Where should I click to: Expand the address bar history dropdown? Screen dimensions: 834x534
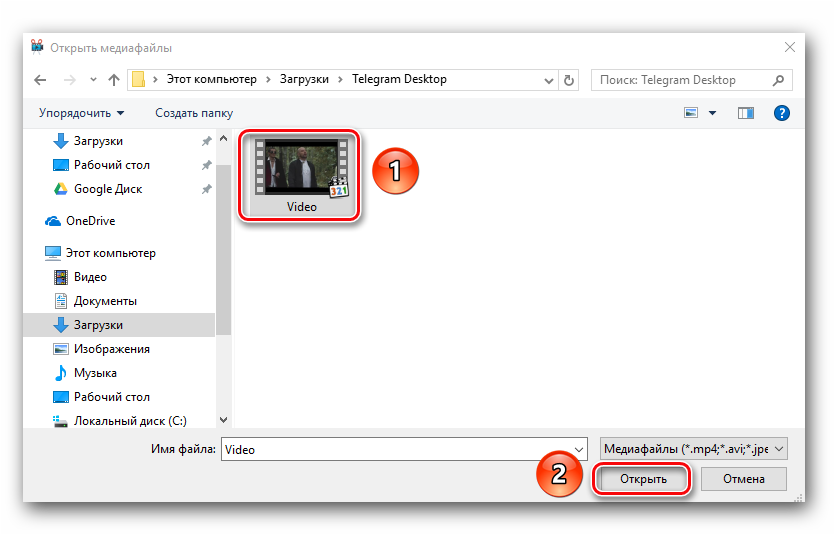[549, 80]
